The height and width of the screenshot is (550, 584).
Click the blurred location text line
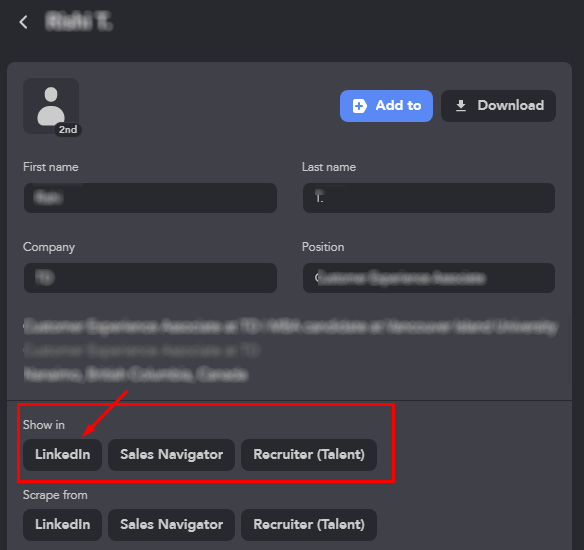[x=136, y=374]
